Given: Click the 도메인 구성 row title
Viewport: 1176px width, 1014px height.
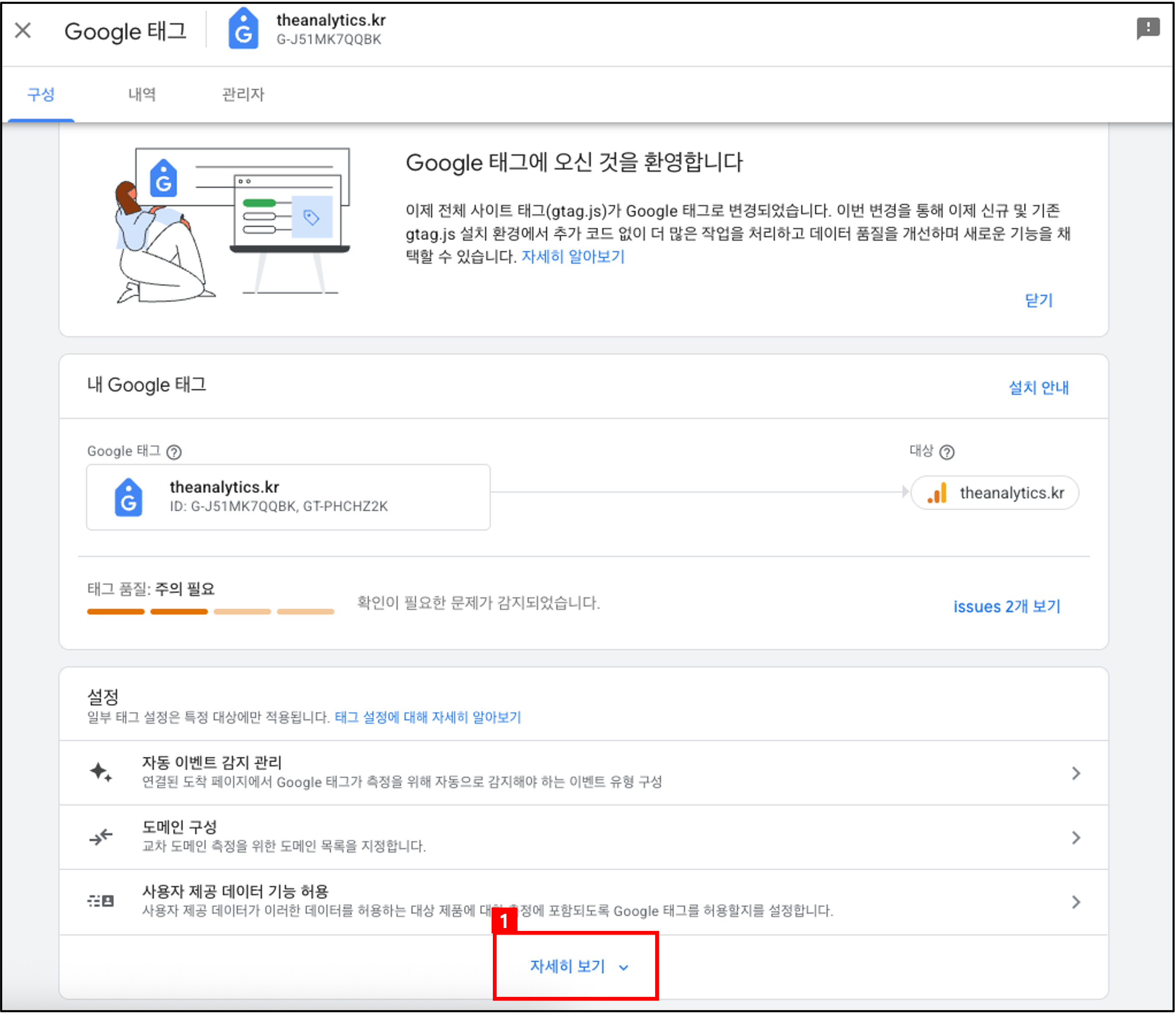Looking at the screenshot, I should click(179, 827).
